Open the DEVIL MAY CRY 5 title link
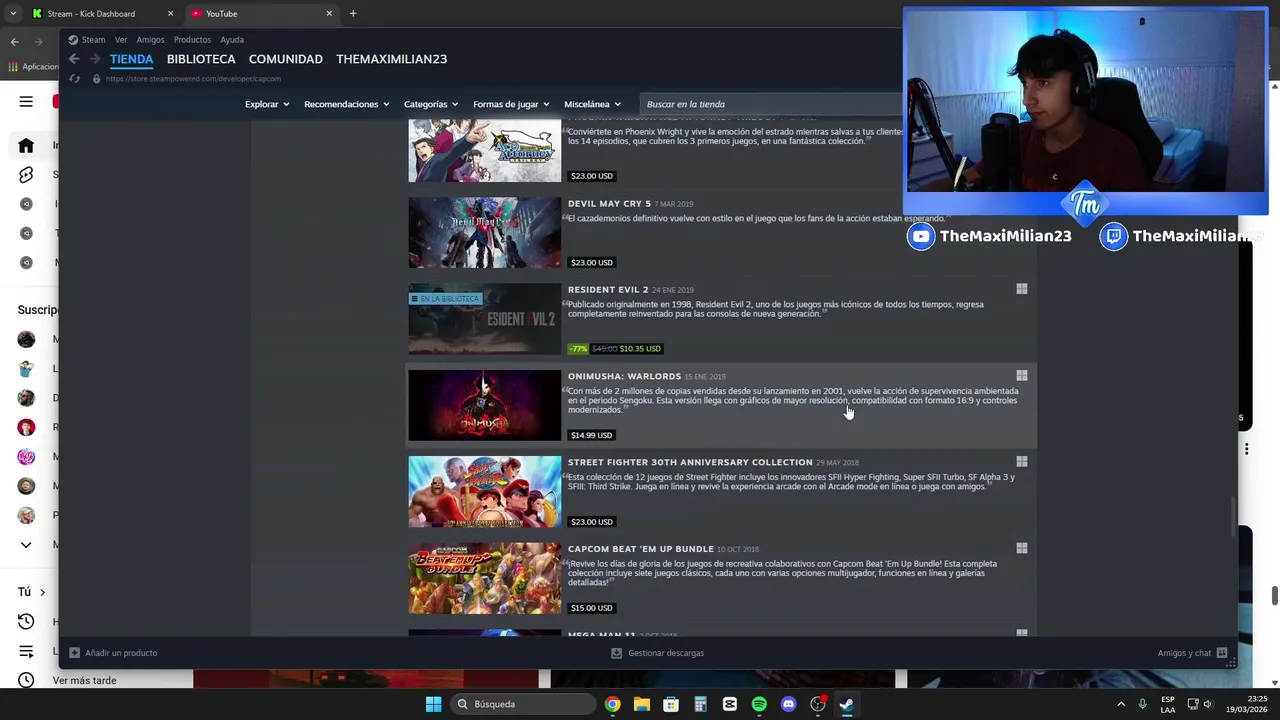1280x720 pixels. point(609,204)
